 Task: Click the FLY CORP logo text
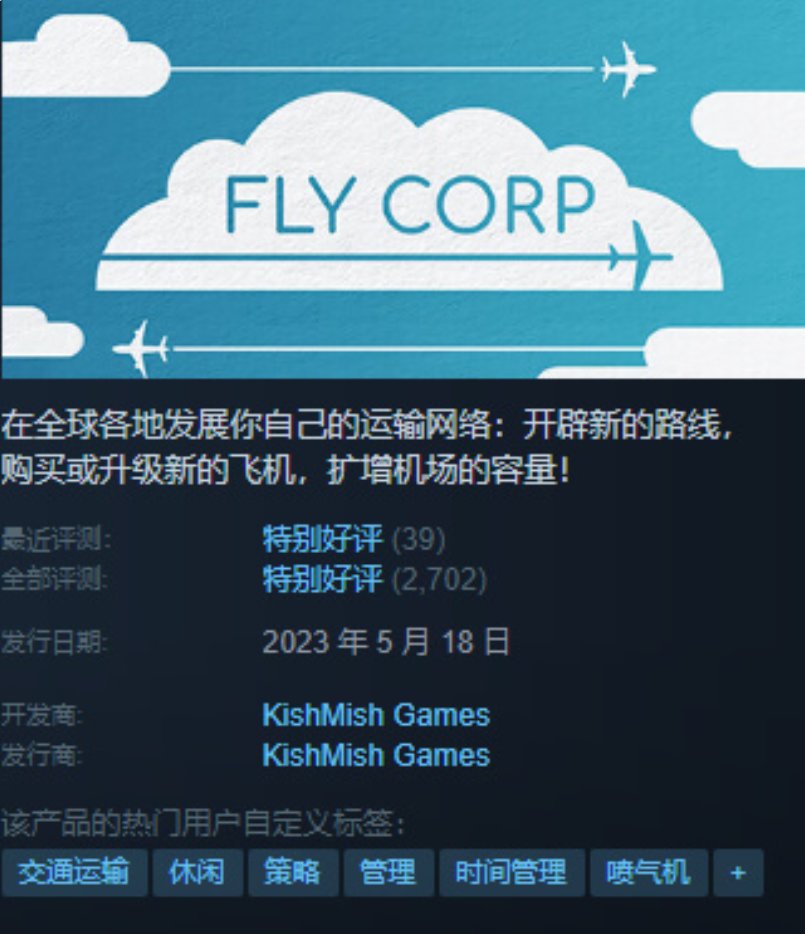(x=410, y=204)
